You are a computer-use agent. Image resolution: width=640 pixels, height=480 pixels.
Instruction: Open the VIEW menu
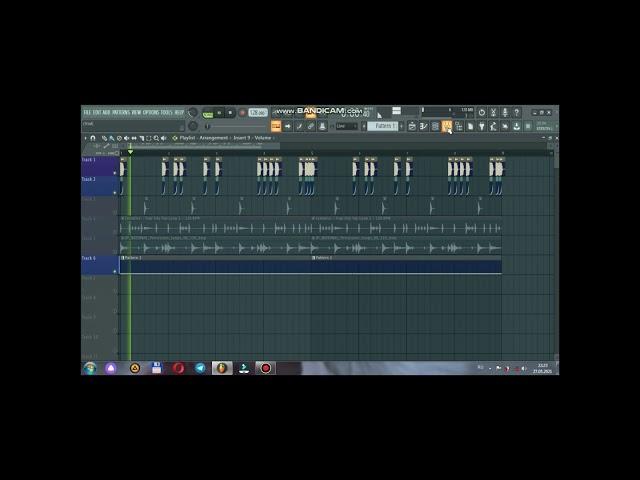click(x=136, y=112)
